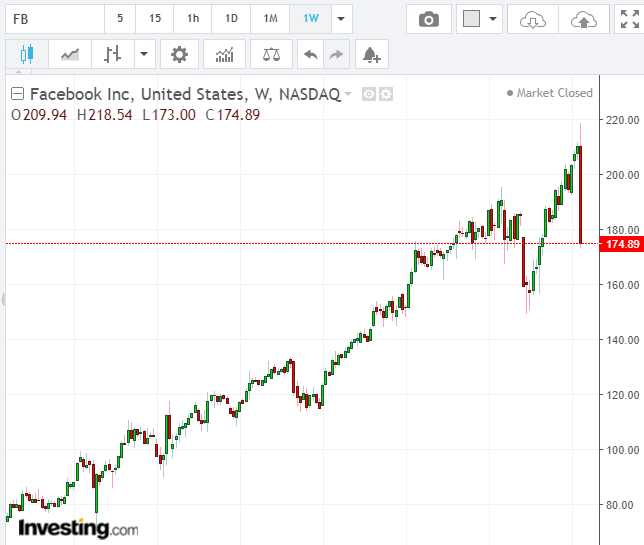The height and width of the screenshot is (545, 644).
Task: Open chart properties gear icon
Action: [x=179, y=55]
